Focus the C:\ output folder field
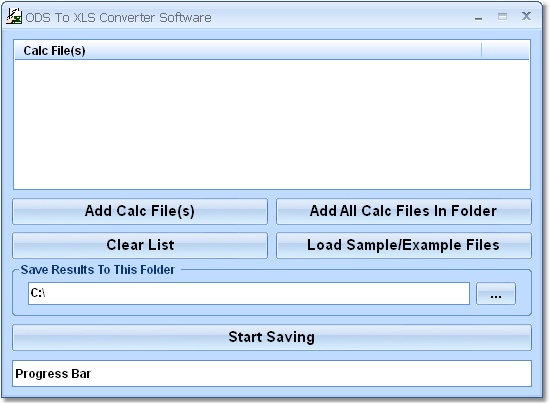The height and width of the screenshot is (405, 550). 249,293
